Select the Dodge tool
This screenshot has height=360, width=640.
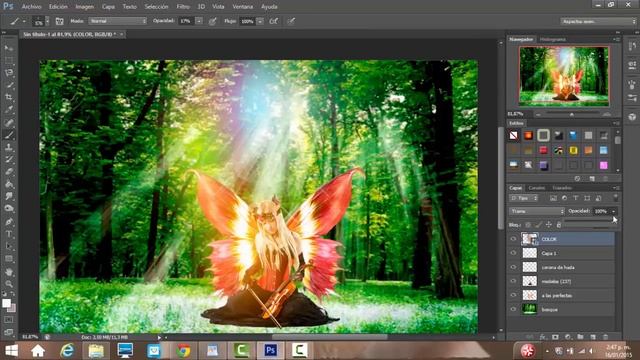tap(9, 209)
